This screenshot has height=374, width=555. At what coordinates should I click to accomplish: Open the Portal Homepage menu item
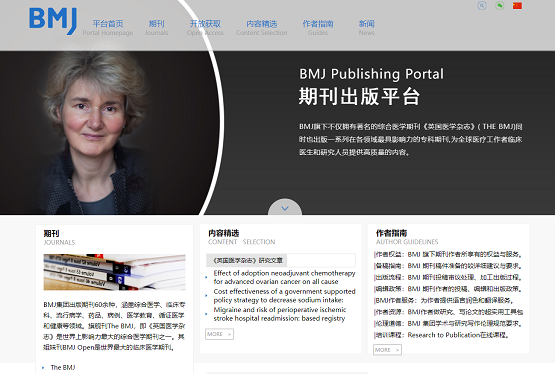(108, 28)
